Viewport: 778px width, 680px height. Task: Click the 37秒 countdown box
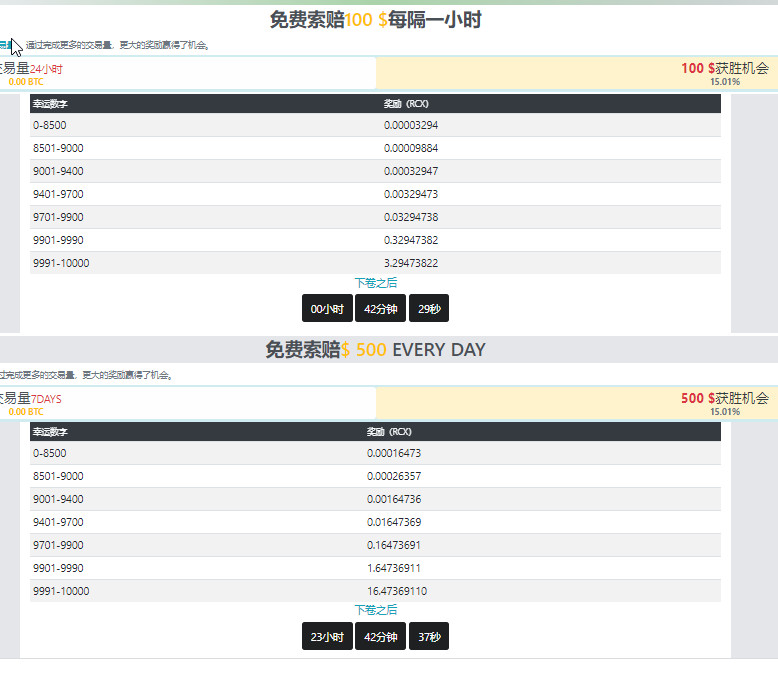428,637
